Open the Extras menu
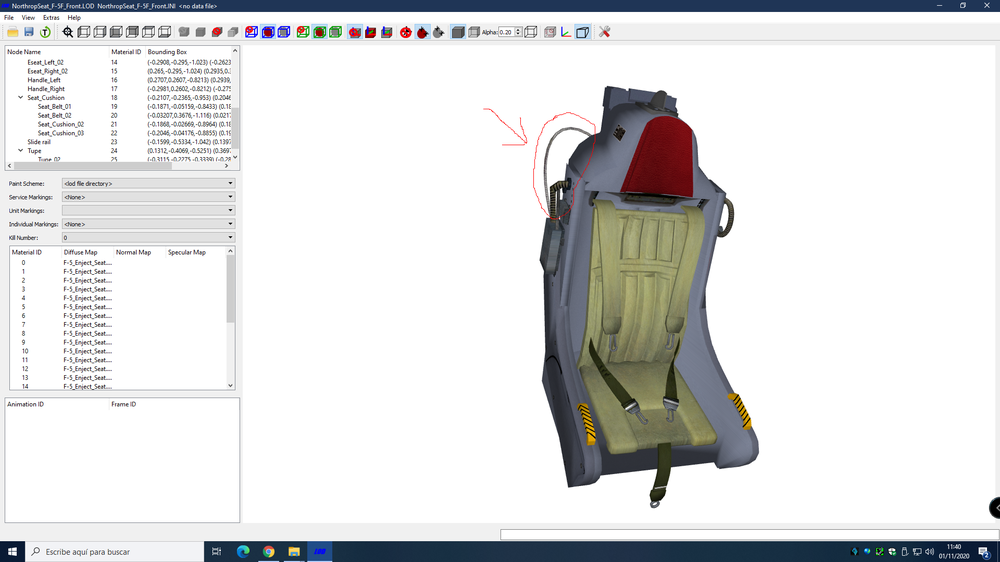 [x=51, y=18]
